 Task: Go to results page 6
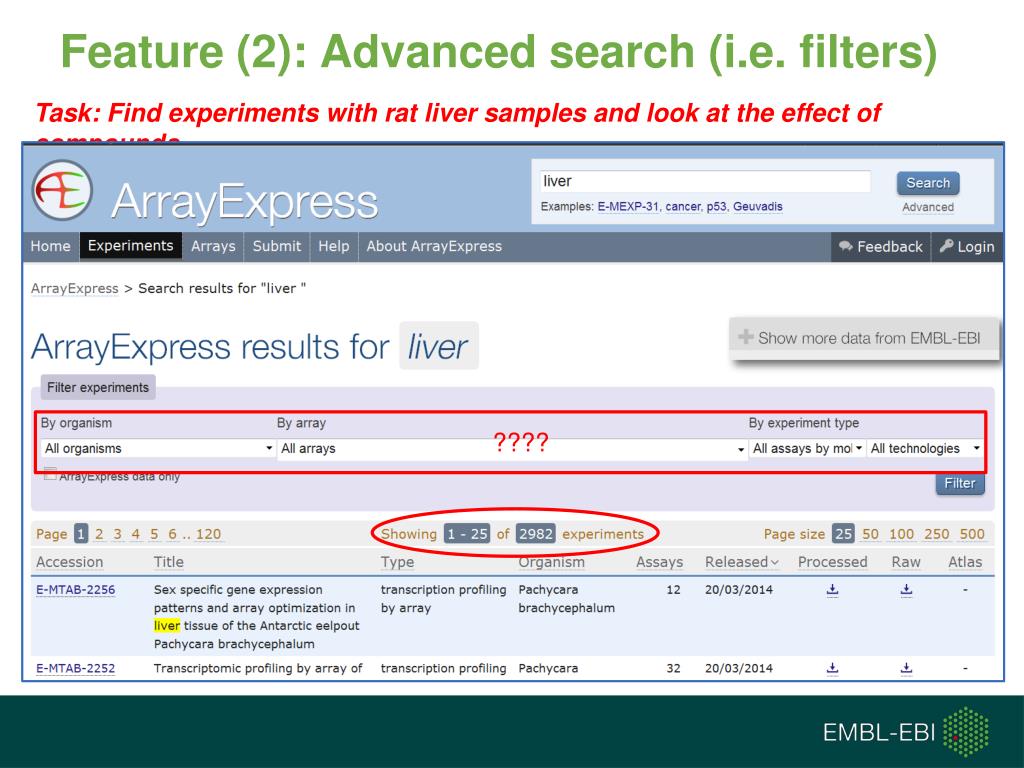172,534
